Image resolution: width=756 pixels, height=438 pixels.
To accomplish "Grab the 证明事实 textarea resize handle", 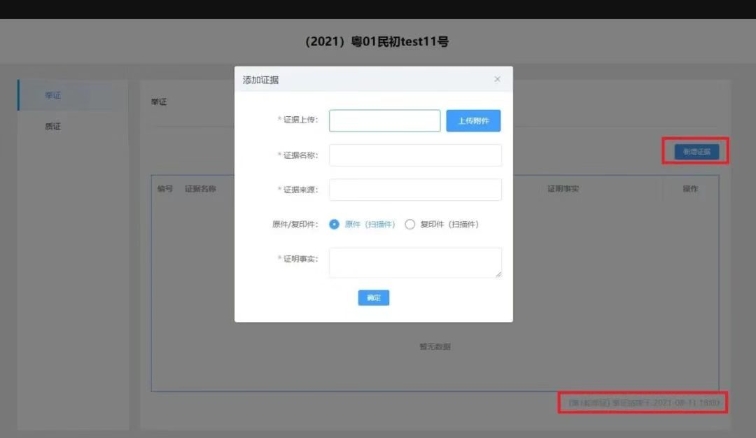I will [498, 274].
